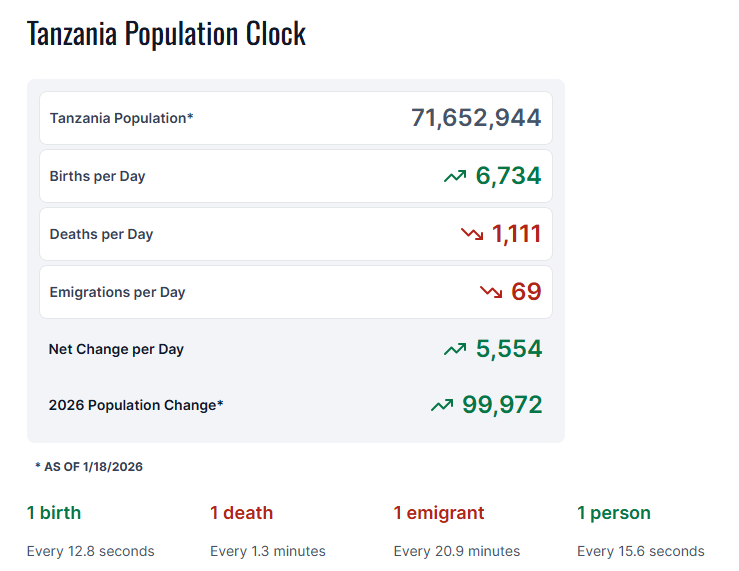The height and width of the screenshot is (571, 739).
Task: Click the Every 12.8 seconds text
Action: point(90,551)
